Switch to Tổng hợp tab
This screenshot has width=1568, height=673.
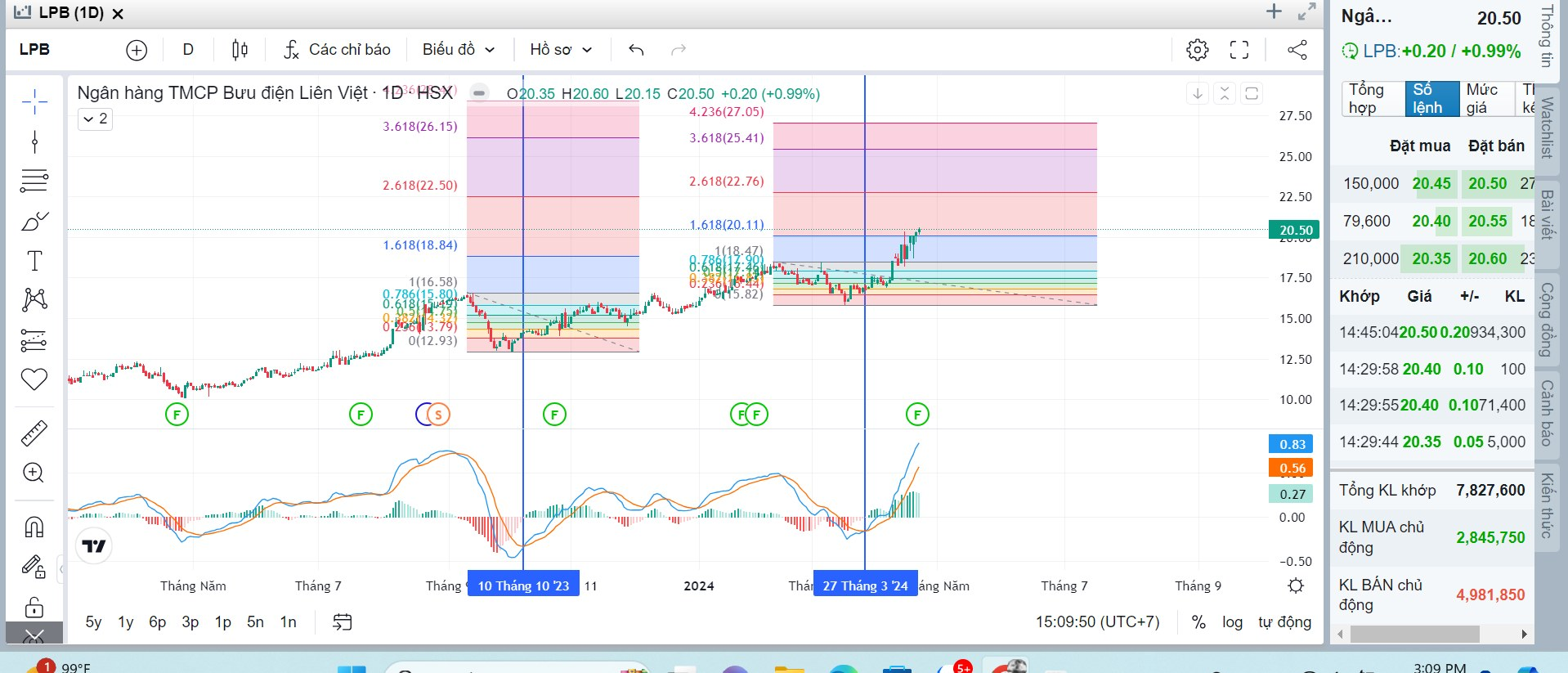tap(1373, 98)
